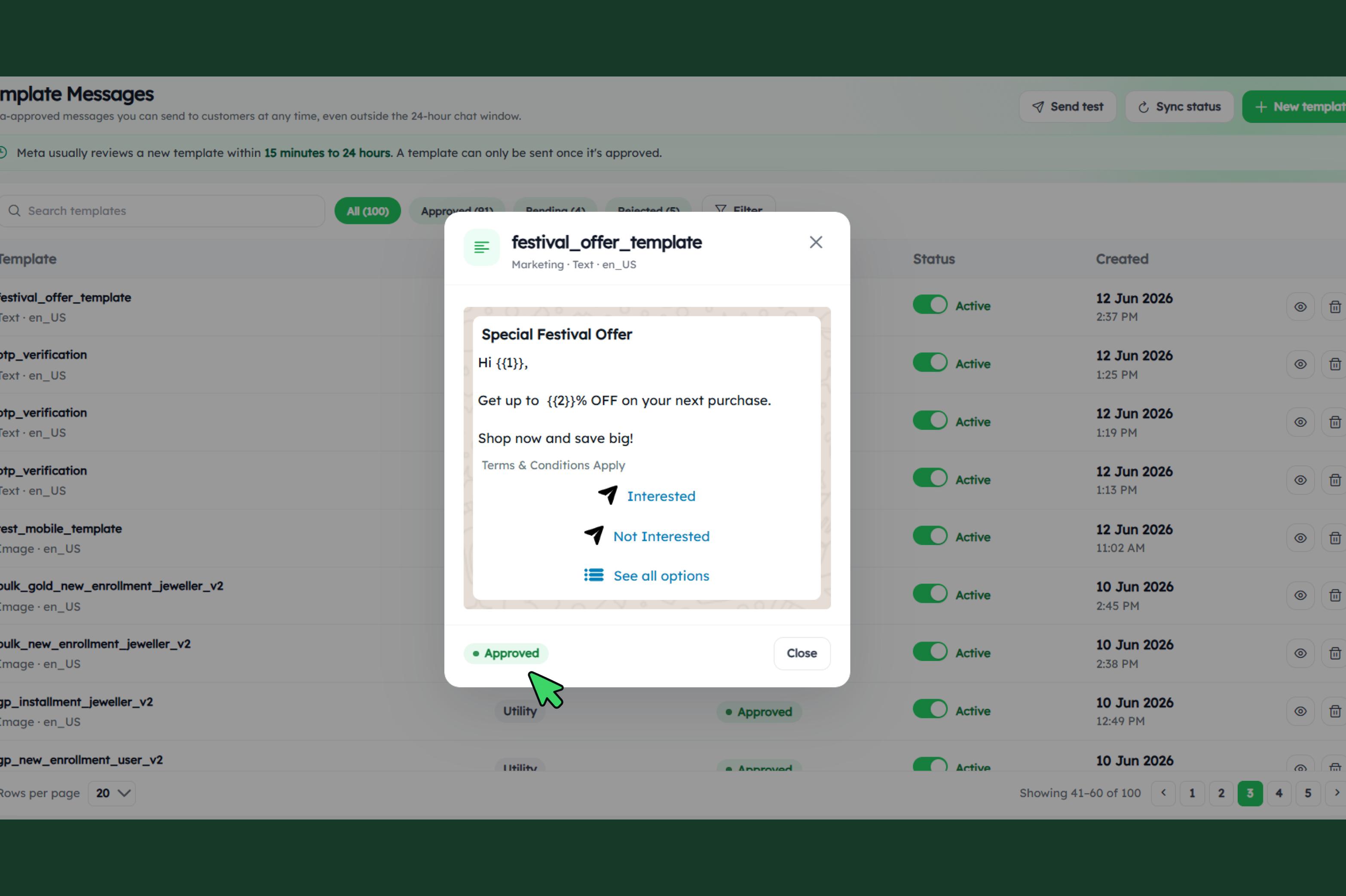The image size is (1346, 896).
Task: Open Rows per page dropdown
Action: pos(111,793)
